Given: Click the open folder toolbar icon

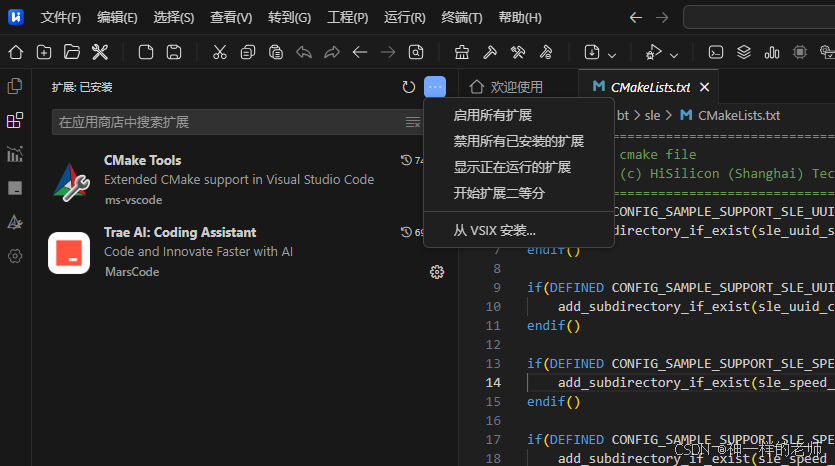Looking at the screenshot, I should [72, 52].
